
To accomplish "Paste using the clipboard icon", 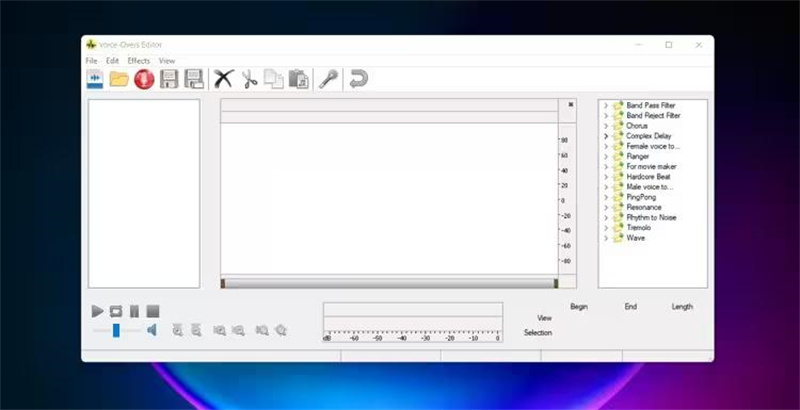I will click(x=299, y=79).
